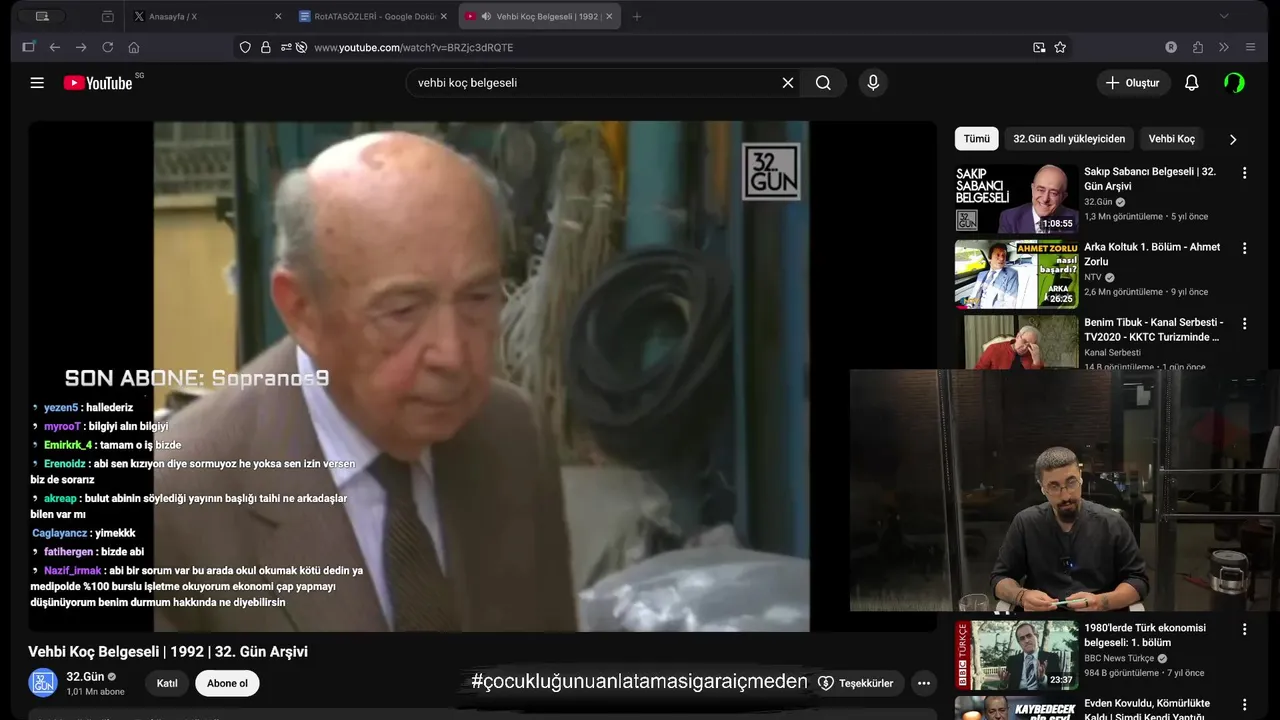1280x720 pixels.
Task: Open the 32.Gün channel name link
Action: [85, 677]
